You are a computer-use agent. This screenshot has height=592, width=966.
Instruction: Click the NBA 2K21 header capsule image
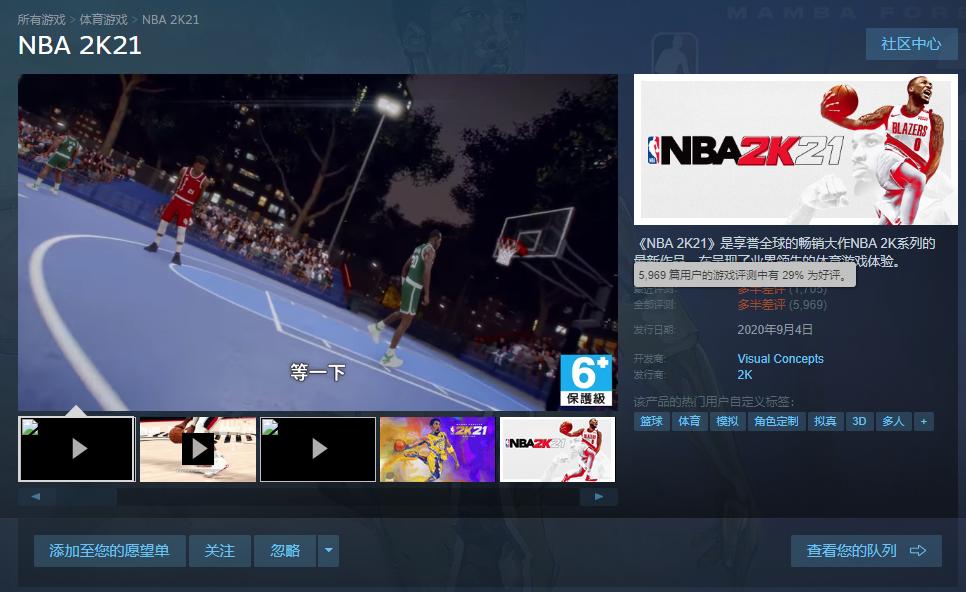tap(796, 150)
